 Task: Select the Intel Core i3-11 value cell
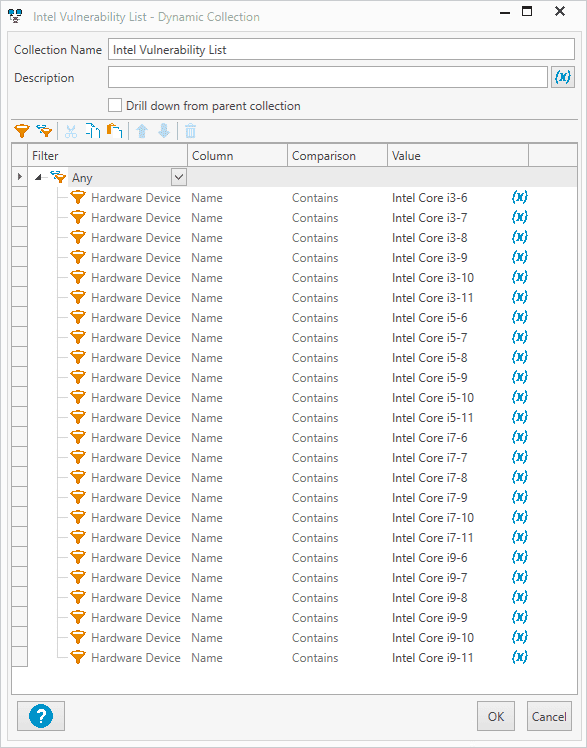(433, 298)
